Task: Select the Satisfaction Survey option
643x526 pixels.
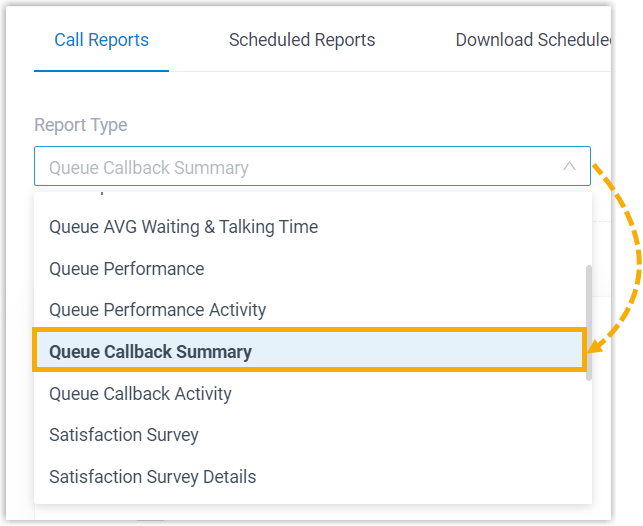Action: point(124,435)
